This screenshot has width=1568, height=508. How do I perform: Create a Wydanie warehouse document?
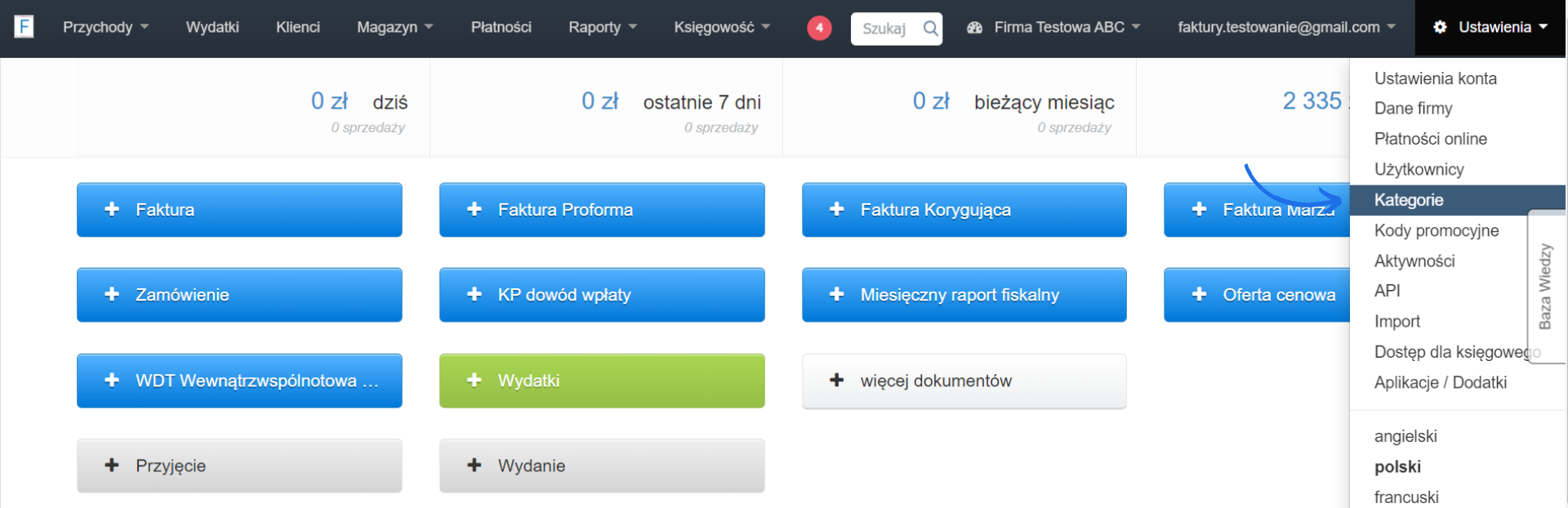pyautogui.click(x=602, y=466)
